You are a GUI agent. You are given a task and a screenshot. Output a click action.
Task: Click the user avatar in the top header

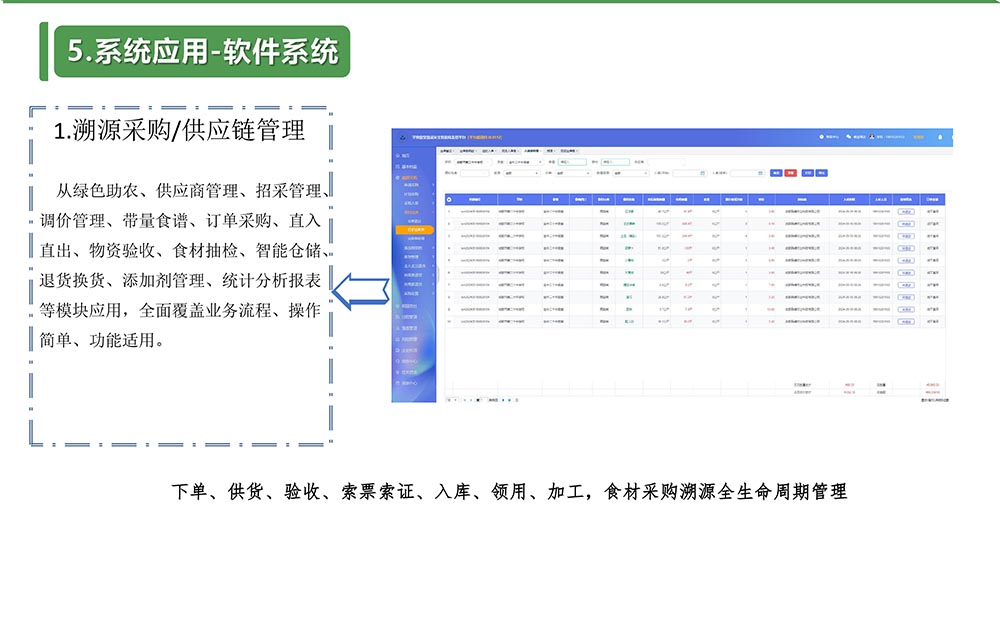coord(872,137)
